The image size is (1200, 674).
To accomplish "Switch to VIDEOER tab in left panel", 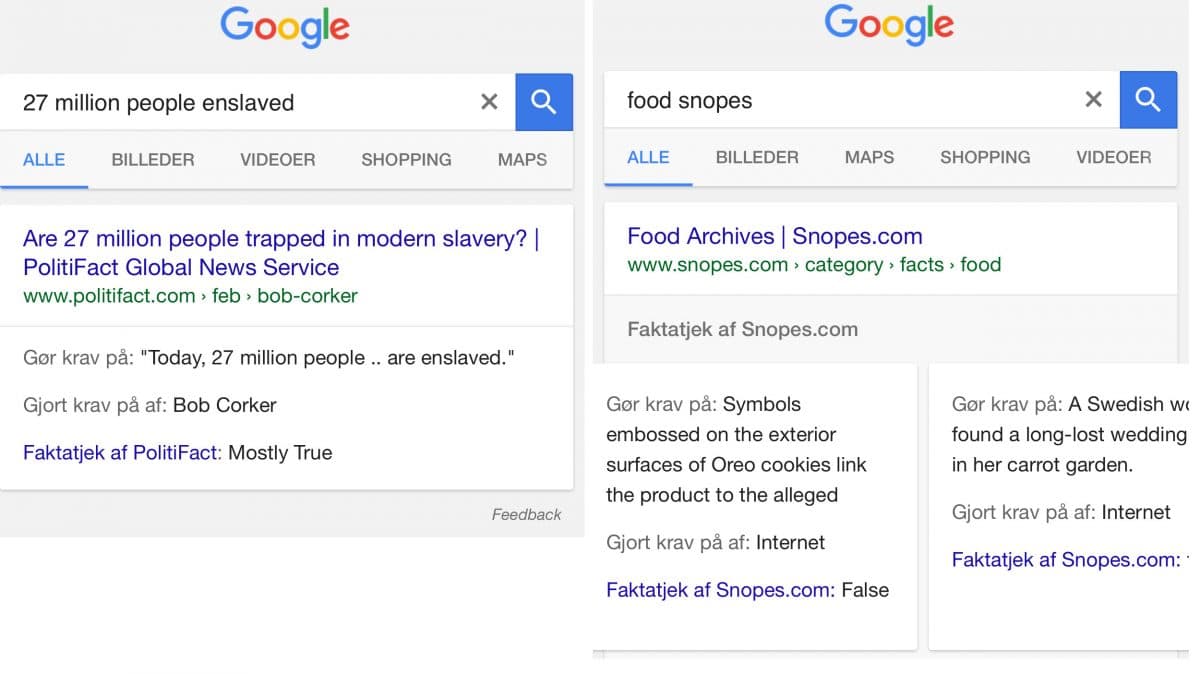I will (277, 160).
